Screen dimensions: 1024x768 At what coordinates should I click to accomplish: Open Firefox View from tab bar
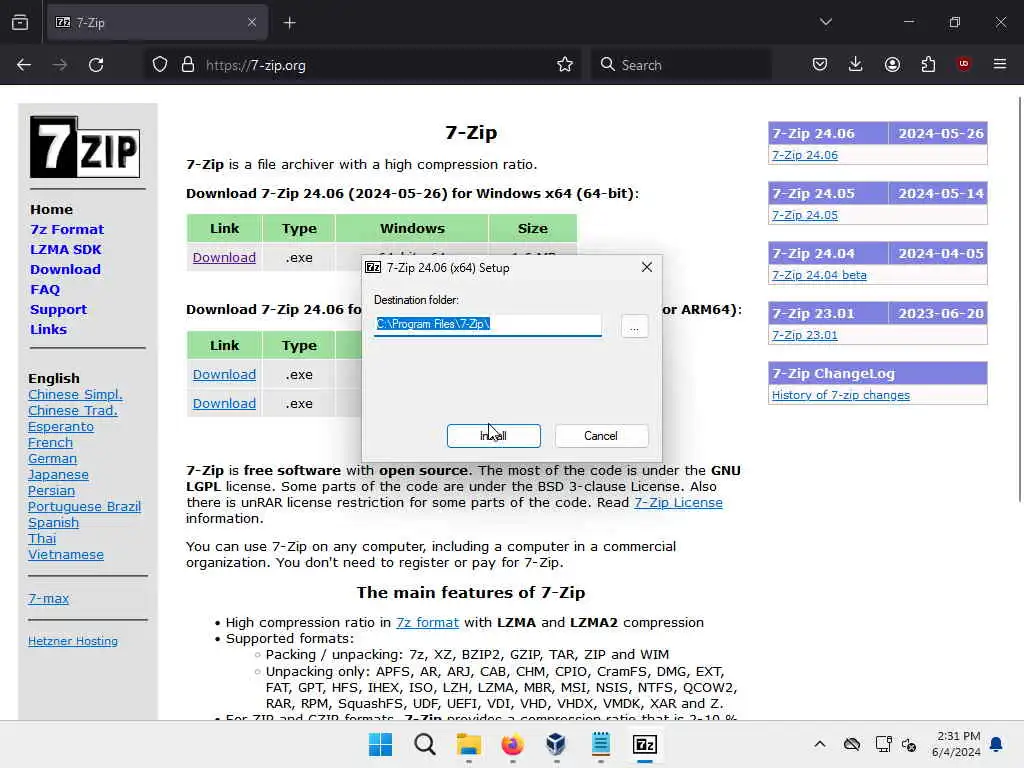pyautogui.click(x=20, y=22)
